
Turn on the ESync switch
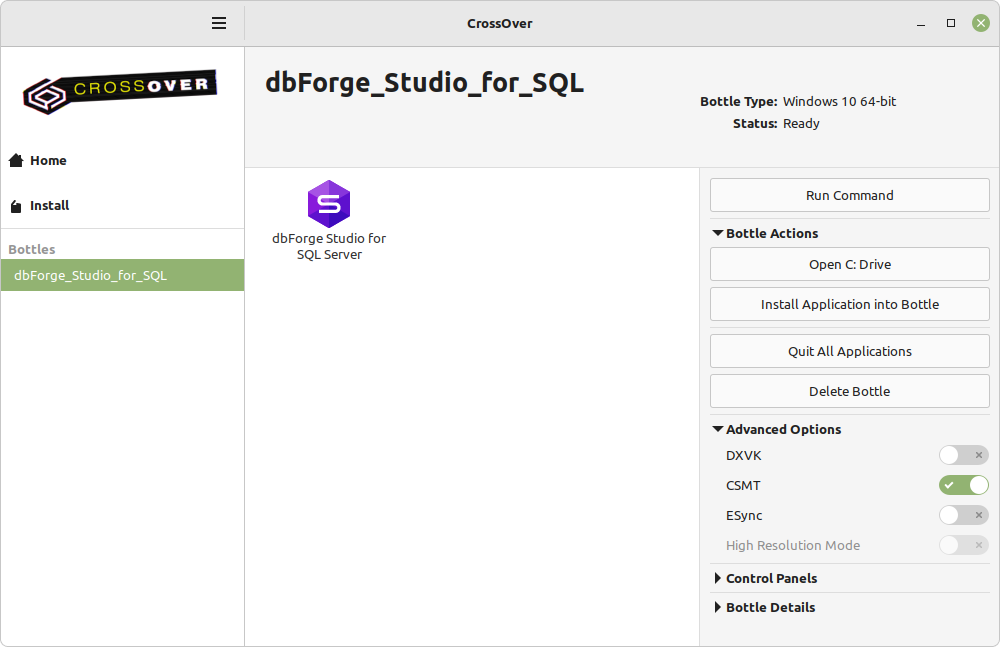(x=963, y=516)
